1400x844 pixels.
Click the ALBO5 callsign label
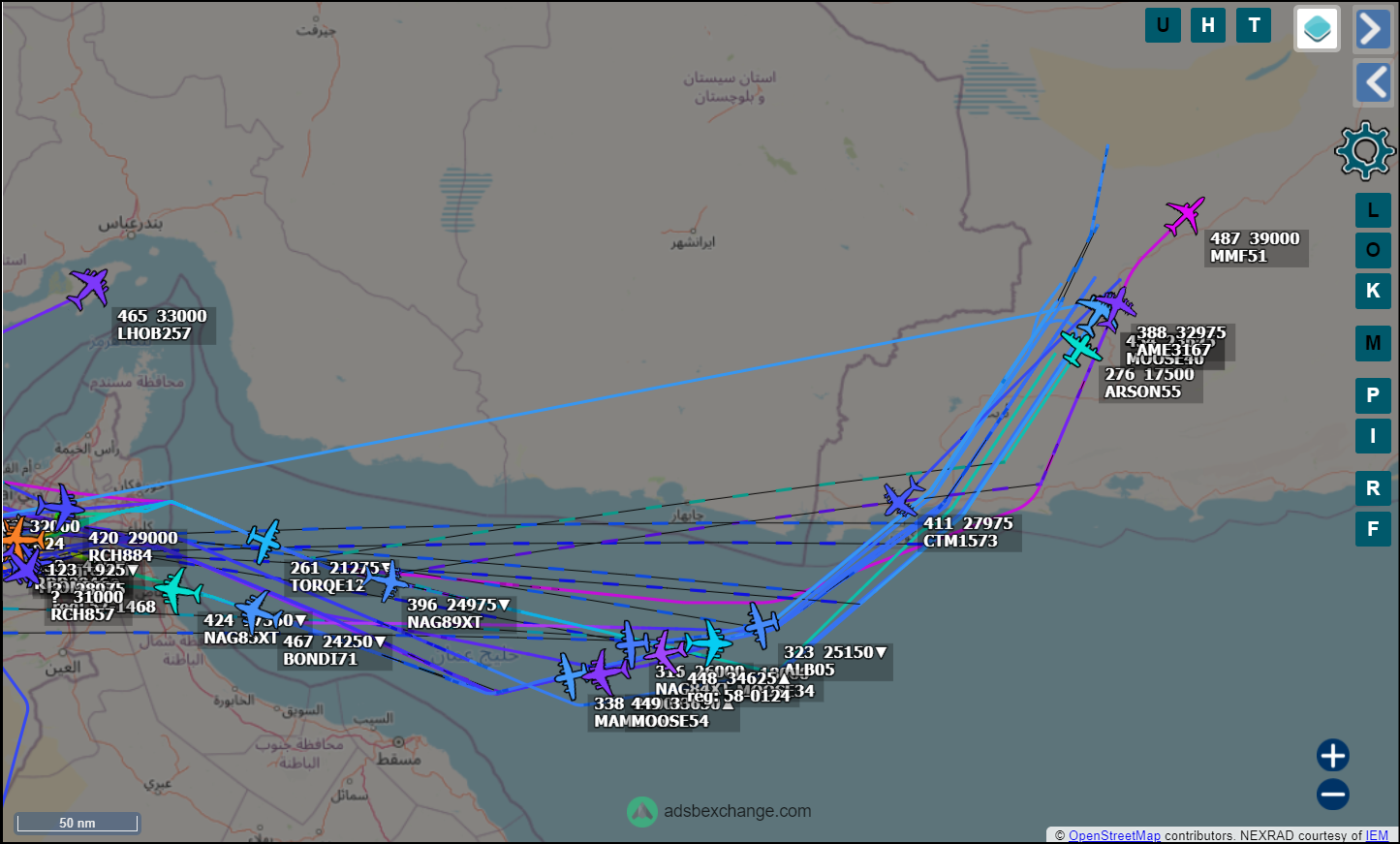click(x=809, y=671)
